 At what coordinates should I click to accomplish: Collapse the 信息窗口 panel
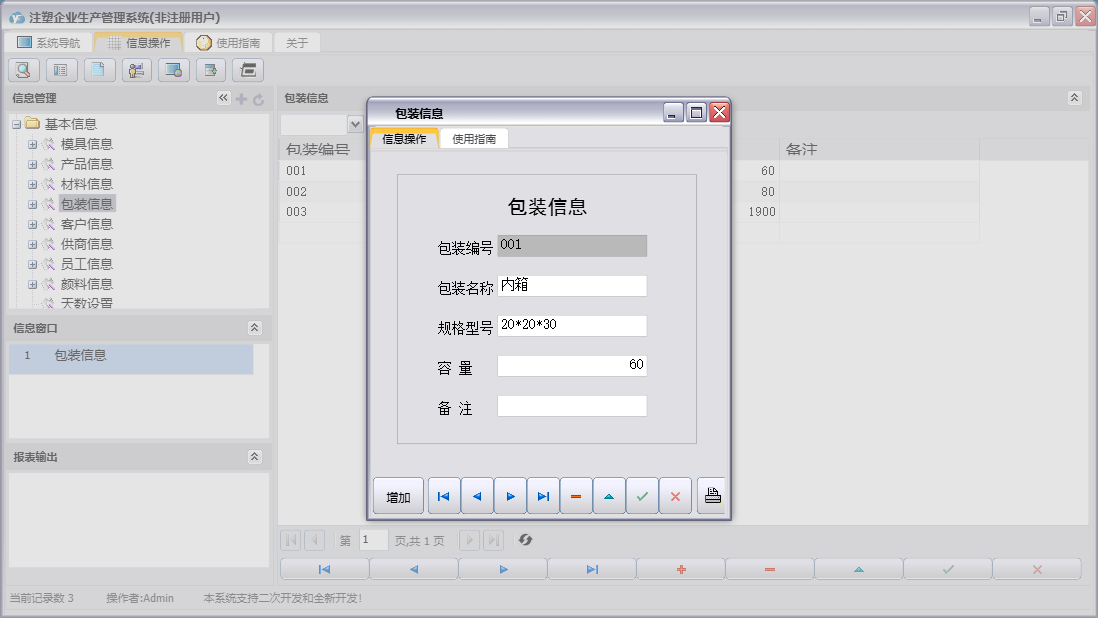click(x=254, y=328)
